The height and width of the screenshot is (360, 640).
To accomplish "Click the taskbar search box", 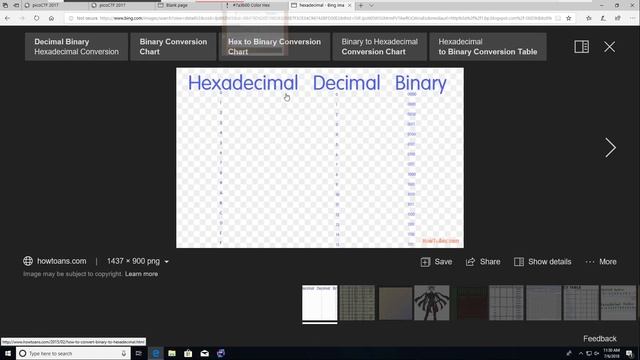I will [x=73, y=353].
